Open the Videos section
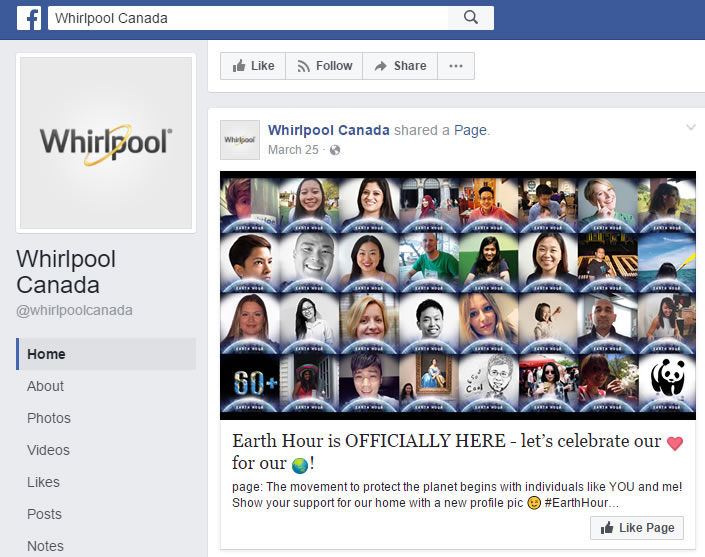 click(48, 450)
